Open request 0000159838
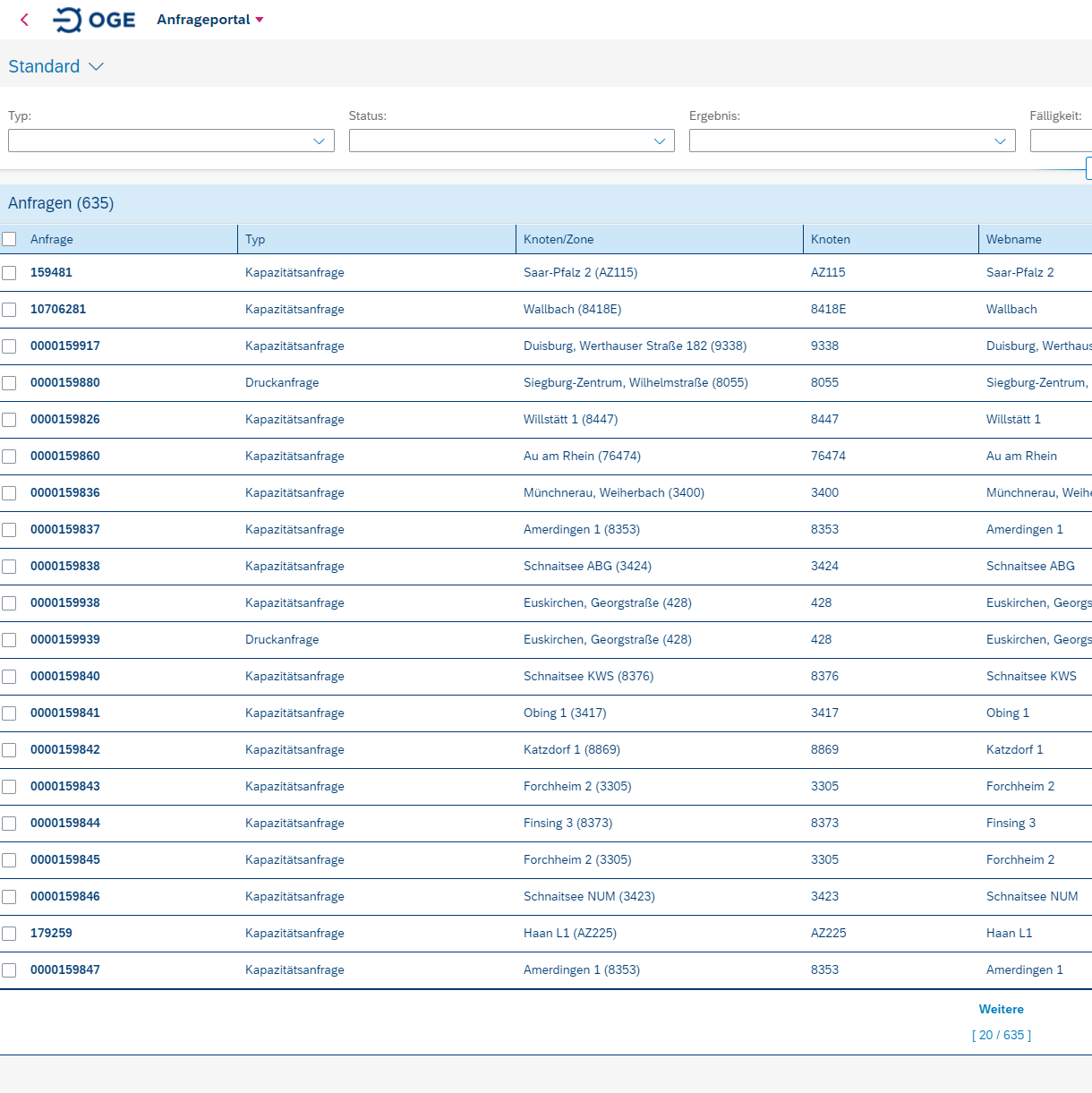The image size is (1092, 1093). pos(65,566)
